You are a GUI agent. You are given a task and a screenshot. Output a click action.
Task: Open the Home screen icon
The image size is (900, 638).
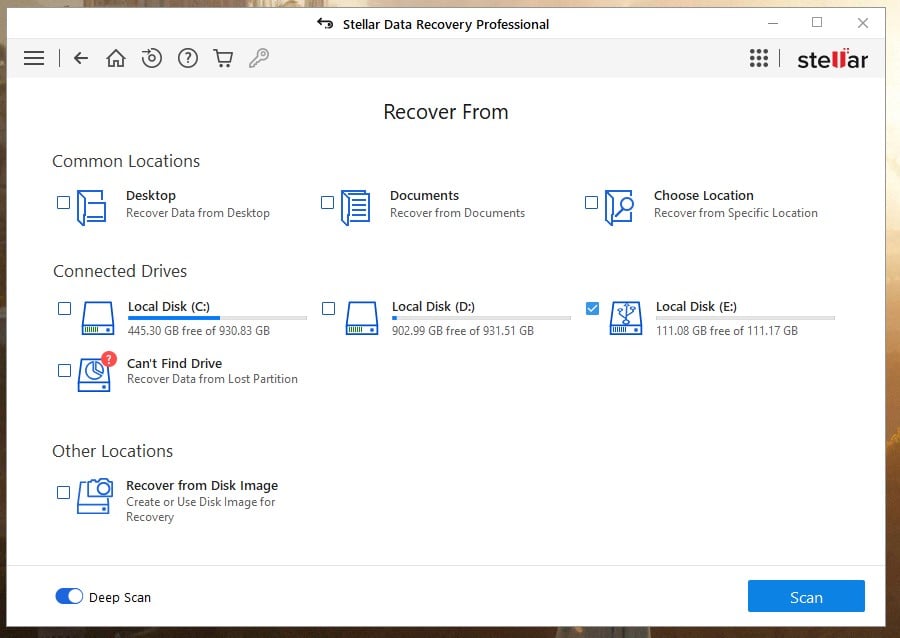click(x=116, y=58)
